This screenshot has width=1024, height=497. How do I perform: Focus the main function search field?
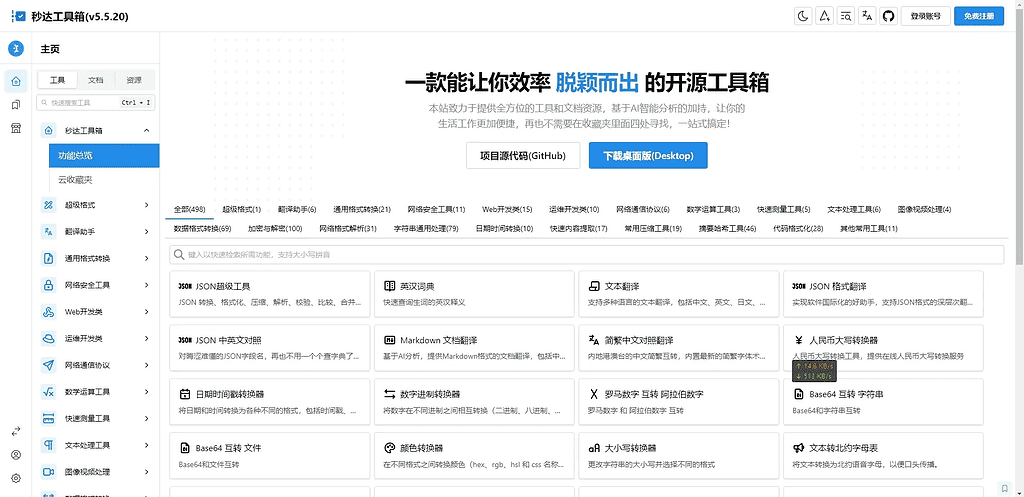pyautogui.click(x=586, y=255)
